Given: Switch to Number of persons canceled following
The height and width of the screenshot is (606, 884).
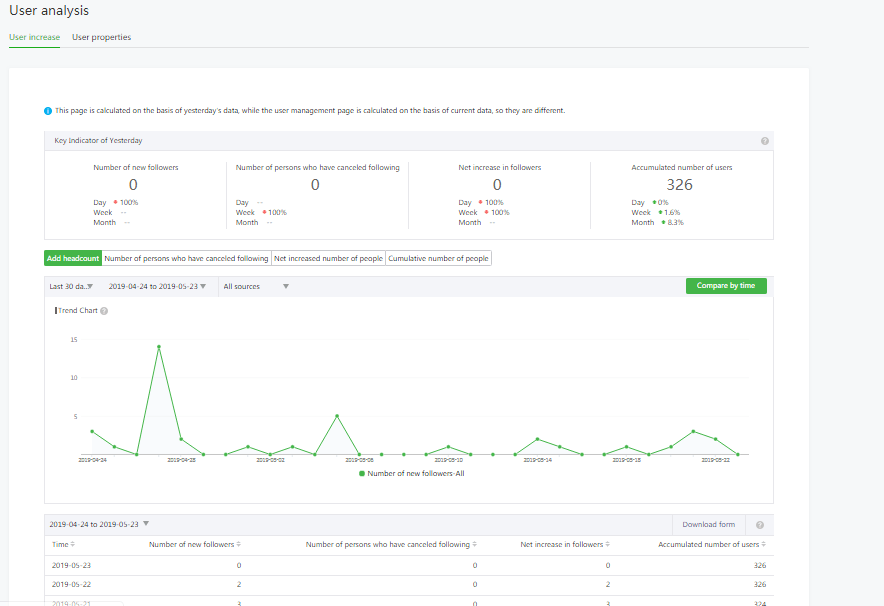Looking at the screenshot, I should 186,258.
